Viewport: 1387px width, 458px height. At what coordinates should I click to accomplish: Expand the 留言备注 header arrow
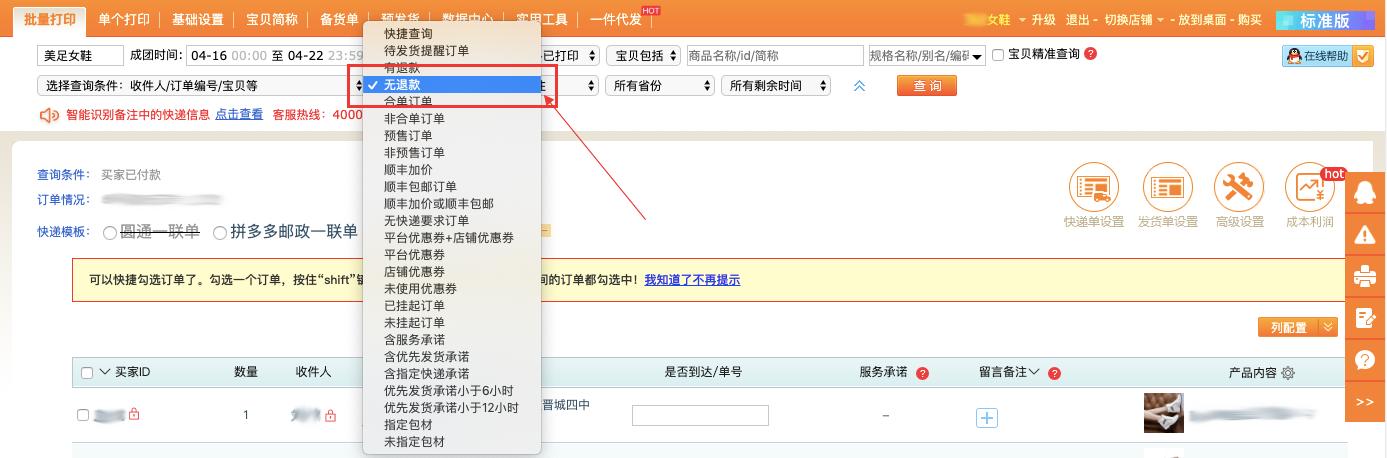[x=1035, y=372]
